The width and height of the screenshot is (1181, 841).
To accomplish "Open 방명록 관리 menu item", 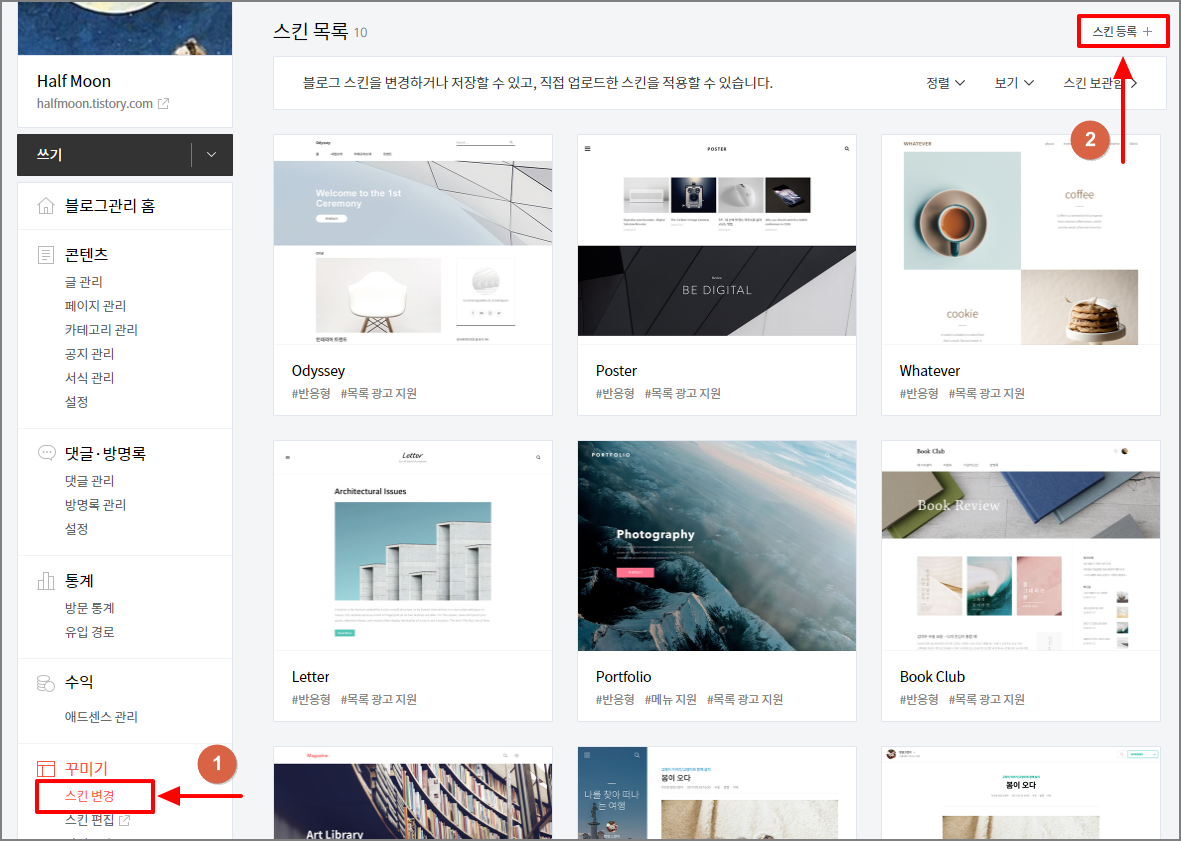I will pyautogui.click(x=96, y=504).
